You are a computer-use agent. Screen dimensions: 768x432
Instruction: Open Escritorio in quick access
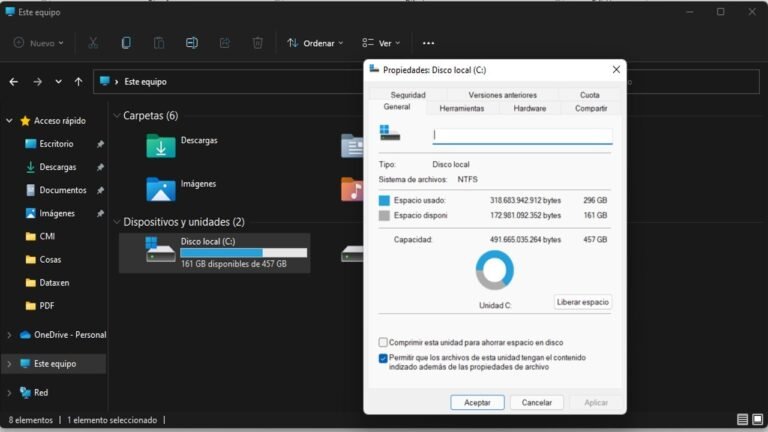coord(56,144)
